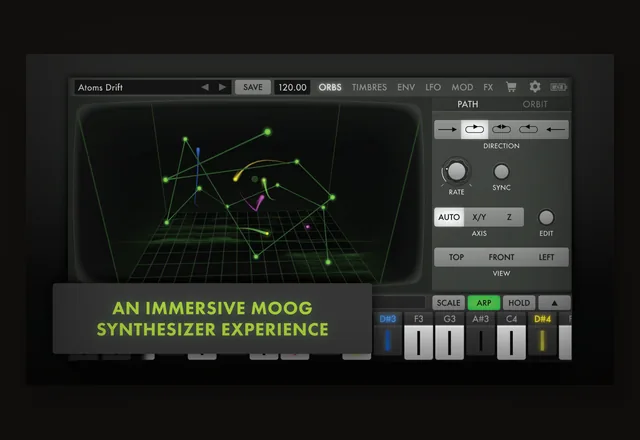Open the ENV tab
This screenshot has width=640, height=440.
[x=406, y=87]
